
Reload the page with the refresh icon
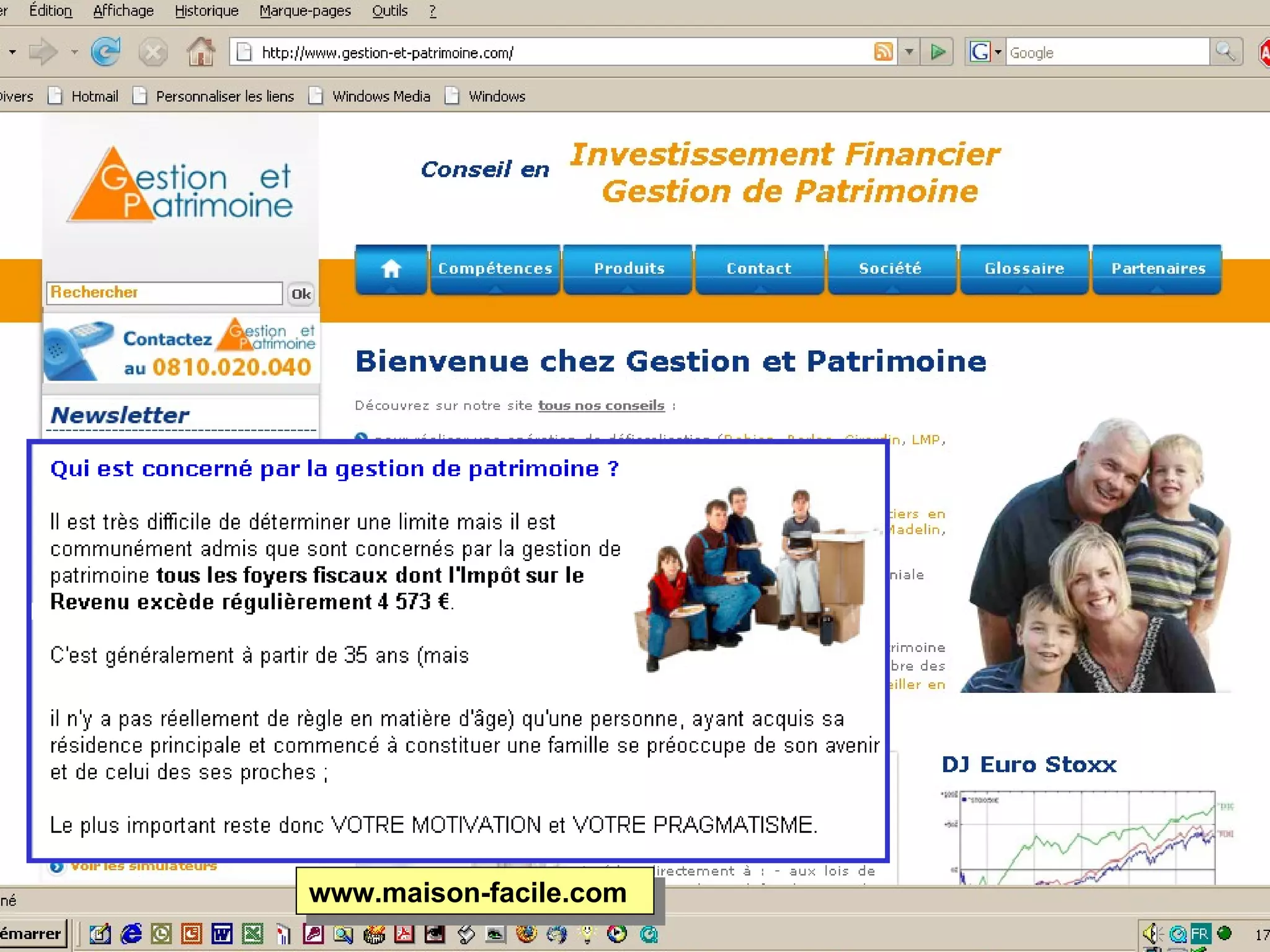pyautogui.click(x=106, y=52)
